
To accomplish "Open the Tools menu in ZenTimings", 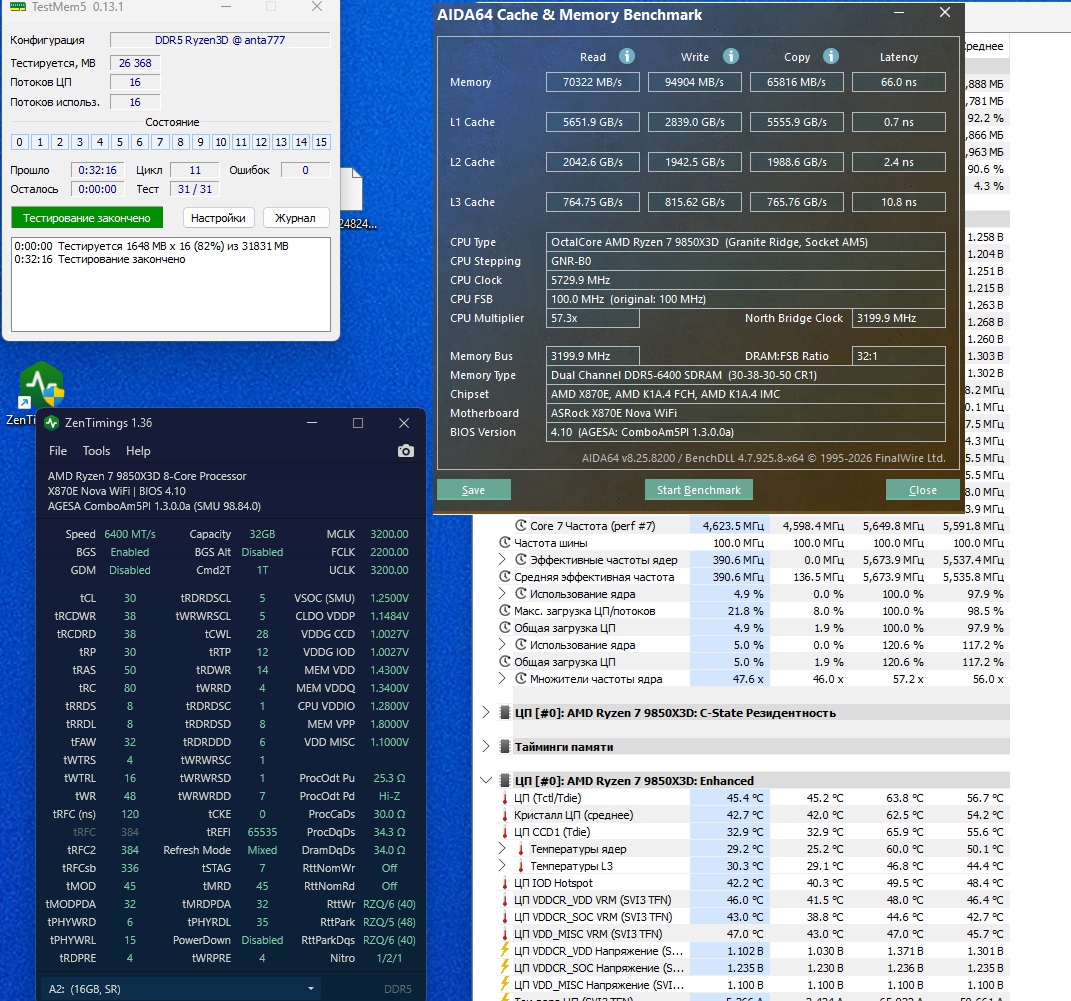I will [96, 451].
